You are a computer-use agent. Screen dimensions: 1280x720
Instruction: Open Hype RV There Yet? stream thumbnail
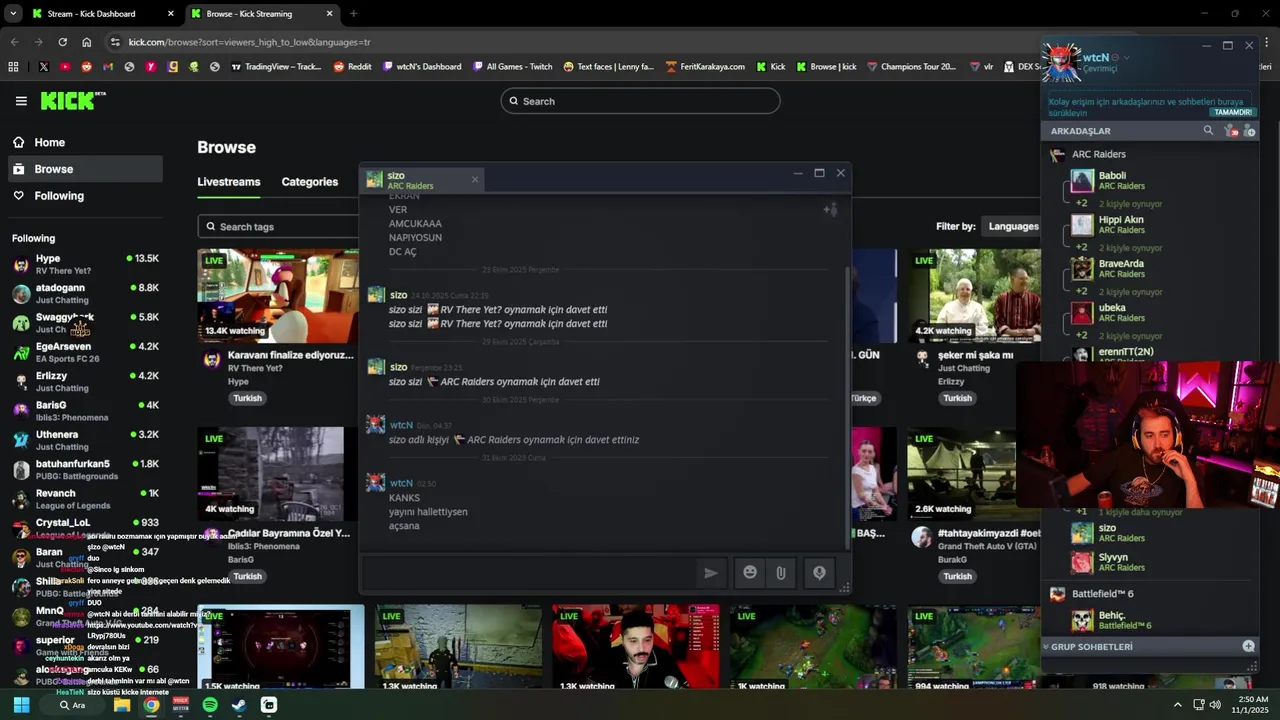[277, 296]
